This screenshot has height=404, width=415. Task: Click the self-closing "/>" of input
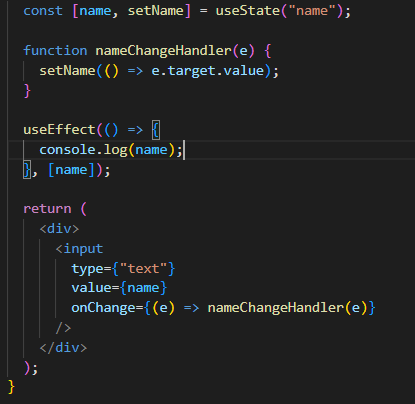(63, 328)
